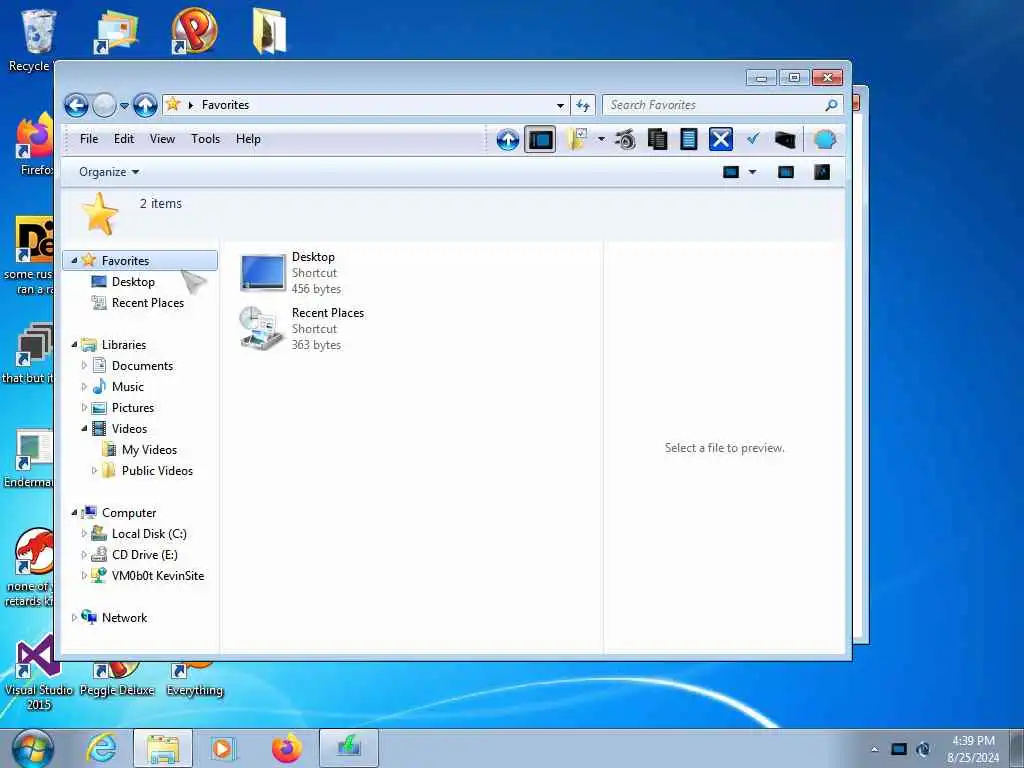Click the Up arrow beside the address bar
This screenshot has height=768, width=1024.
click(145, 105)
